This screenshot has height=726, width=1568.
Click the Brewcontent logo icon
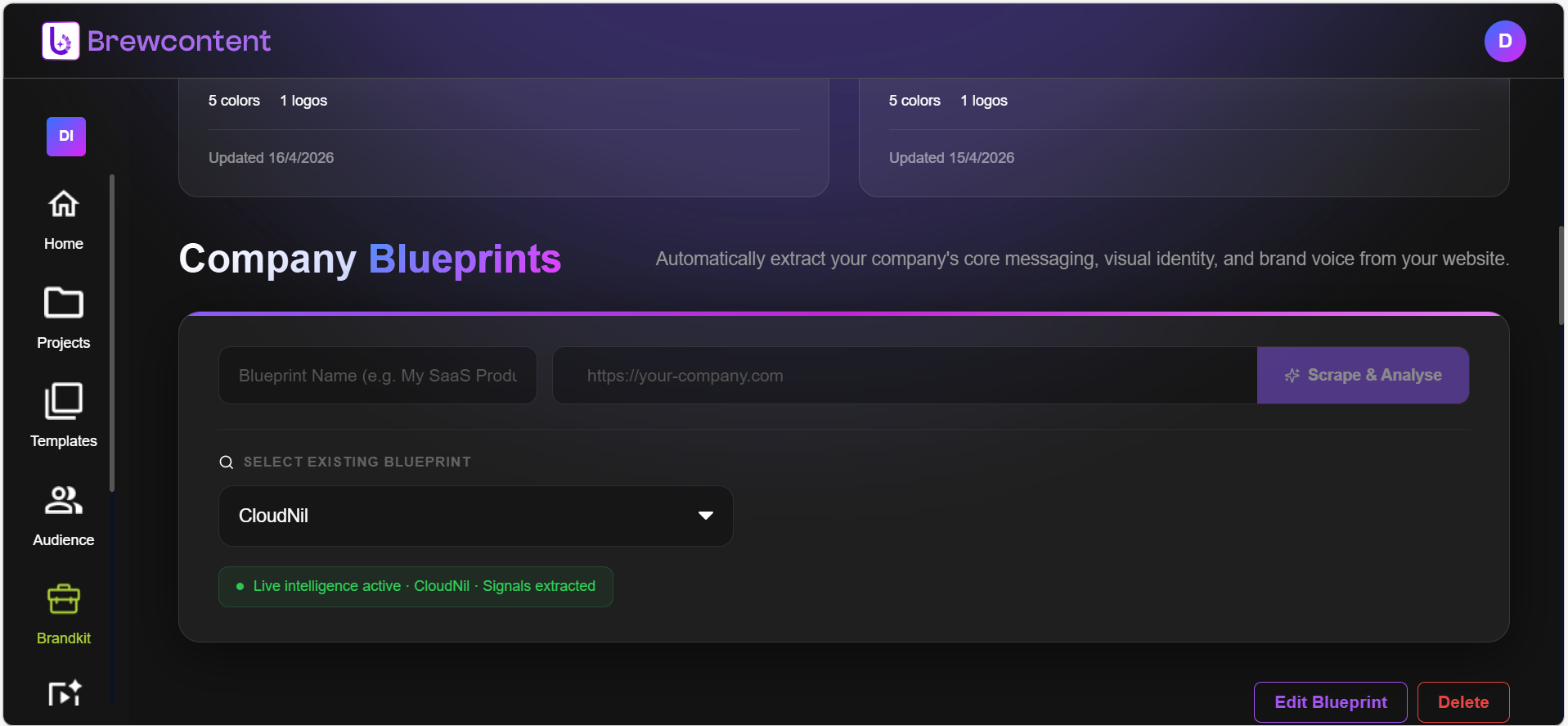pos(61,41)
